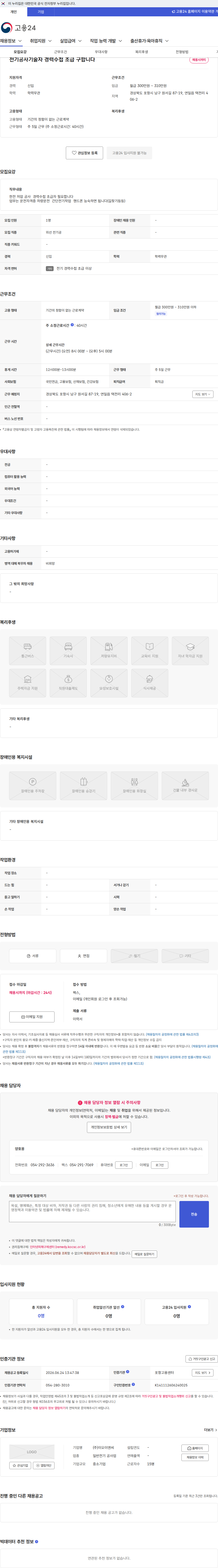Click the 차량유지비 welfare icon

point(109,650)
